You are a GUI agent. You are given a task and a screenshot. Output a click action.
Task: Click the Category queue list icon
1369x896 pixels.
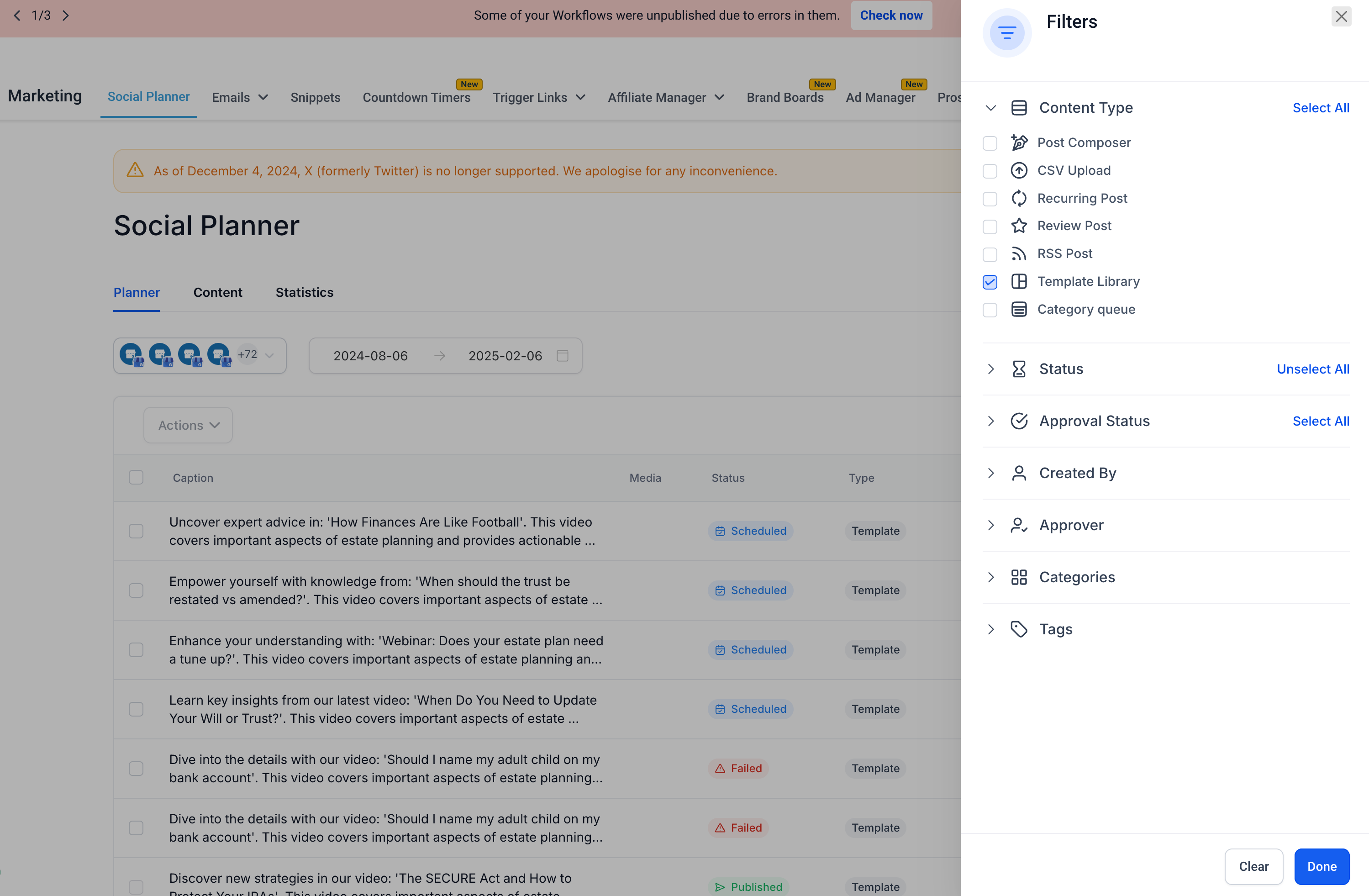pyautogui.click(x=1019, y=310)
